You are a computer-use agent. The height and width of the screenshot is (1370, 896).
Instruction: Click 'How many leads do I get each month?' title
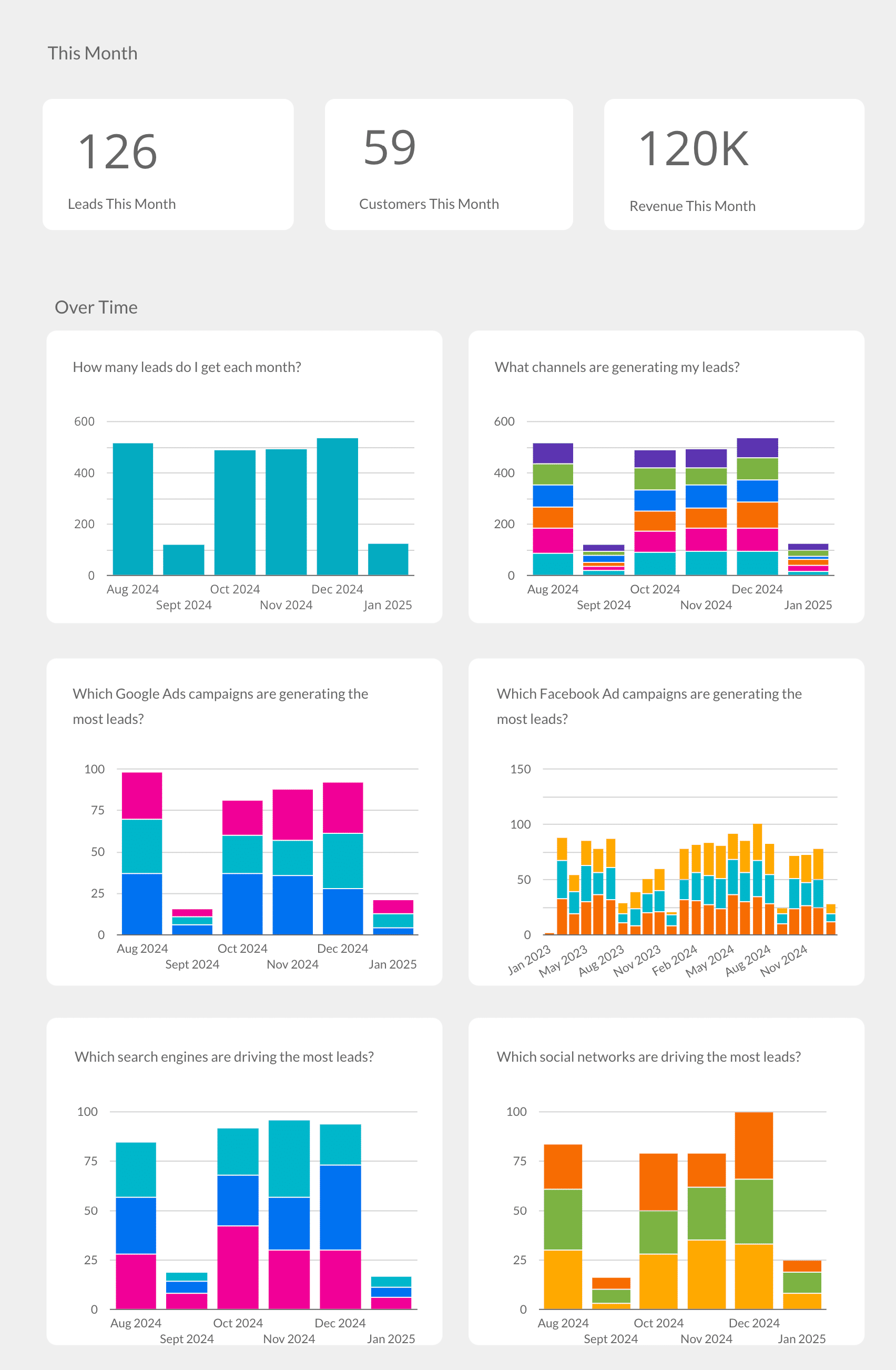187,367
